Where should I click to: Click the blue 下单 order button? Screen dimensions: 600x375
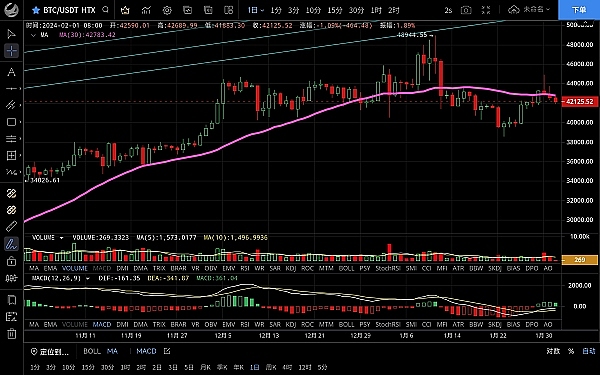(x=579, y=10)
